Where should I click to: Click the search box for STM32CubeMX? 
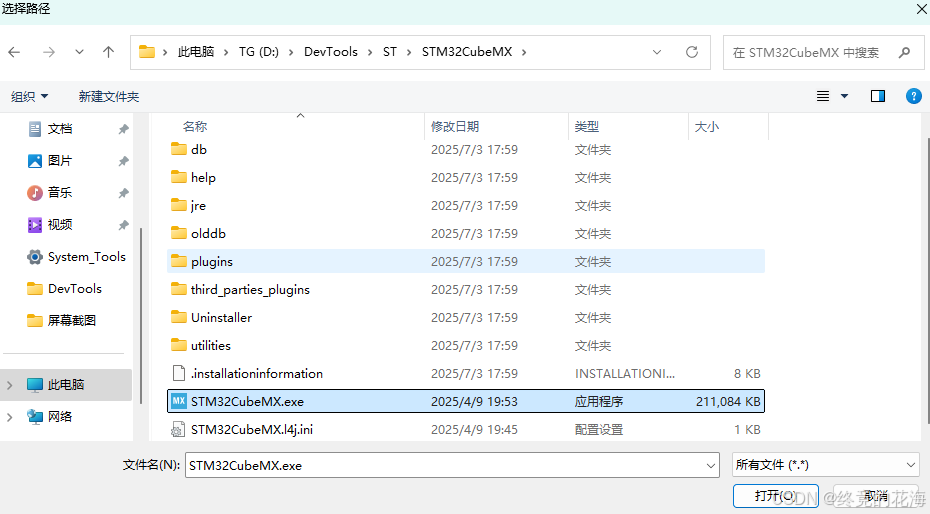(x=823, y=52)
